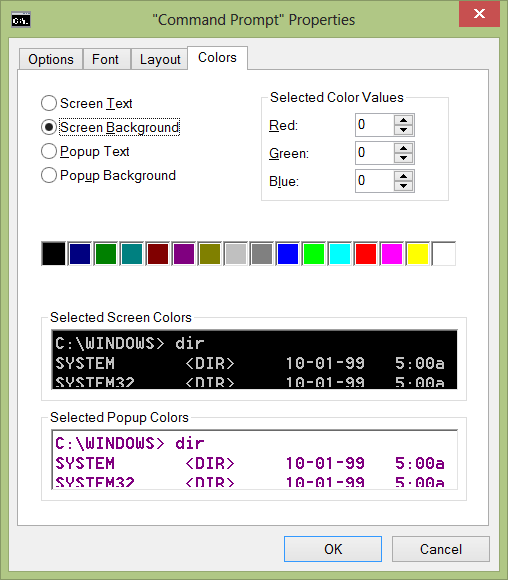
Task: Click the Selected Popup Colors preview
Action: [255, 459]
